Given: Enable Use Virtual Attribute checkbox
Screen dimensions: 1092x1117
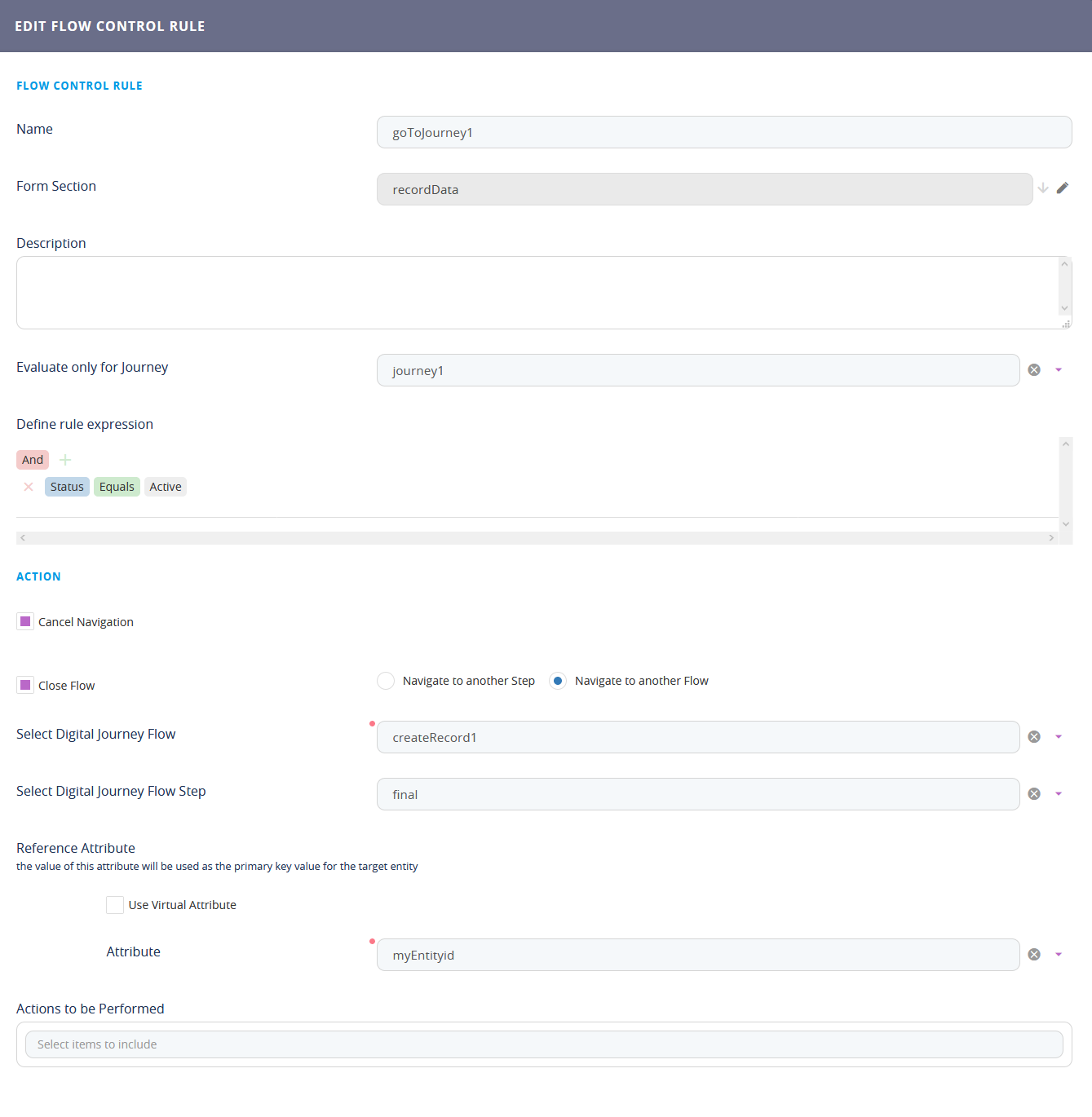Looking at the screenshot, I should [x=115, y=905].
